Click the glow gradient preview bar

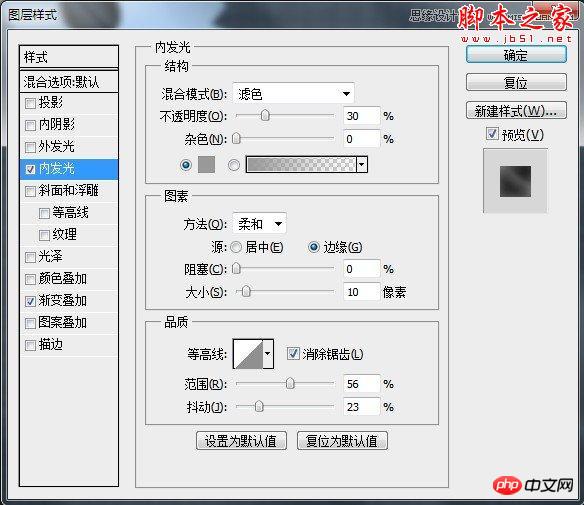tap(301, 164)
